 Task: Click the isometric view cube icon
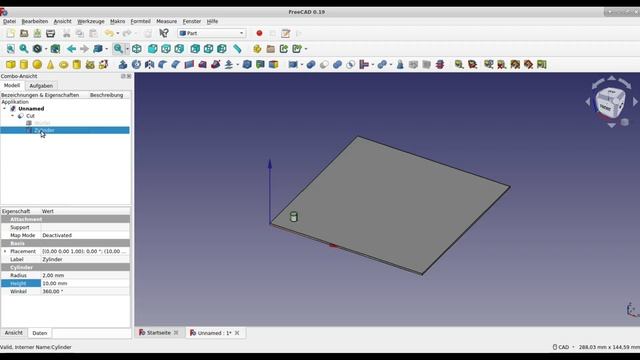tap(137, 49)
